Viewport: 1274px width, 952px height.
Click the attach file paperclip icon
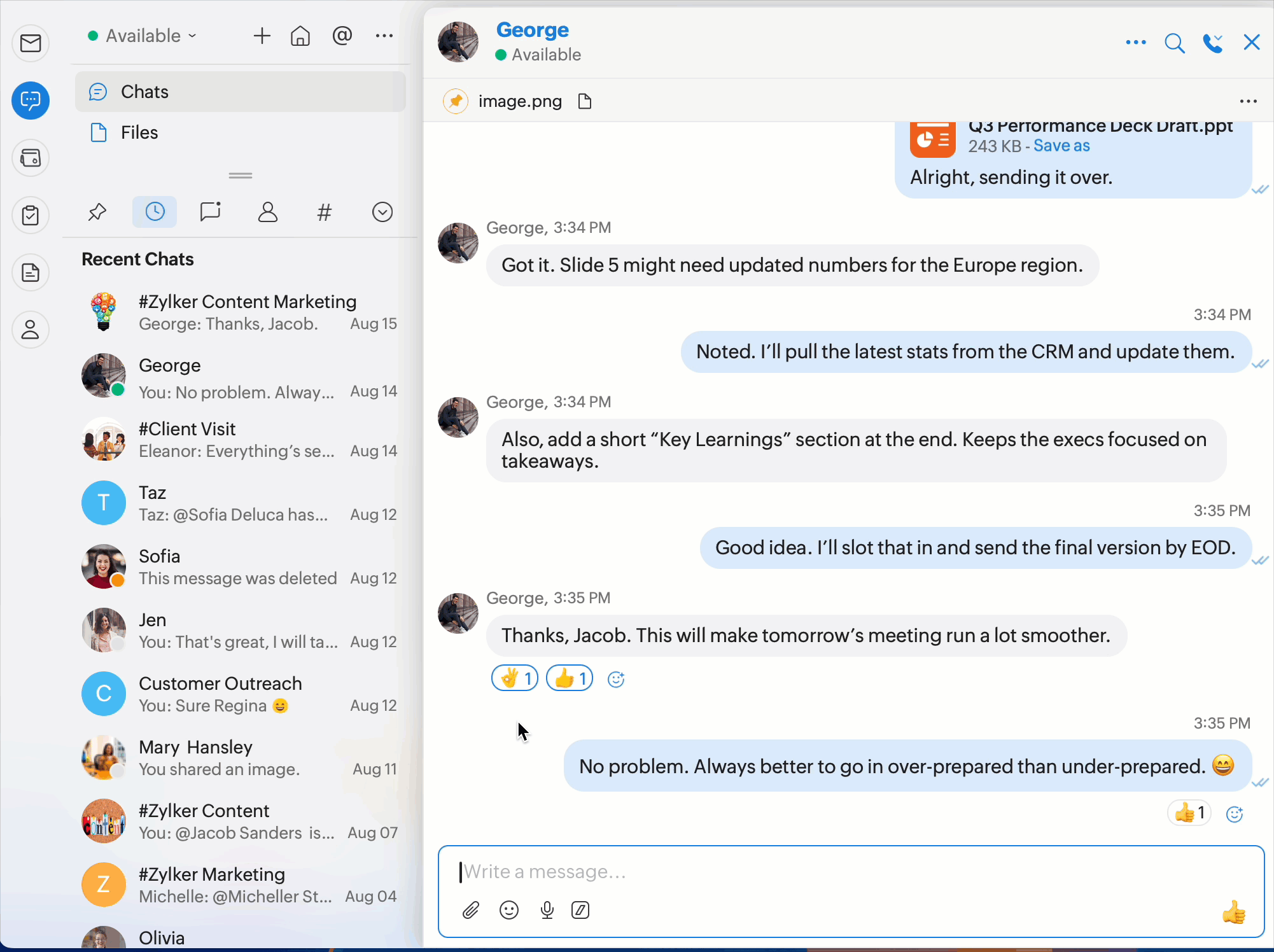pos(470,910)
